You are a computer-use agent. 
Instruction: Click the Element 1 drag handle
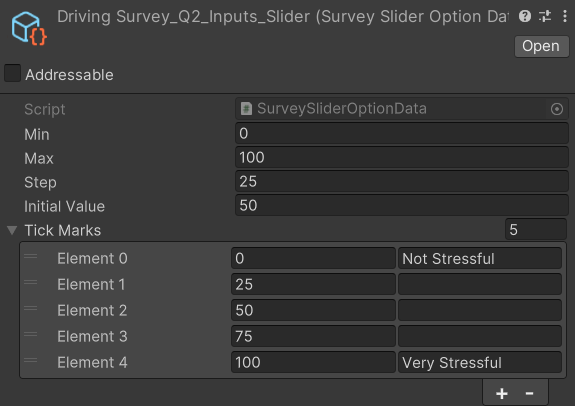30,283
